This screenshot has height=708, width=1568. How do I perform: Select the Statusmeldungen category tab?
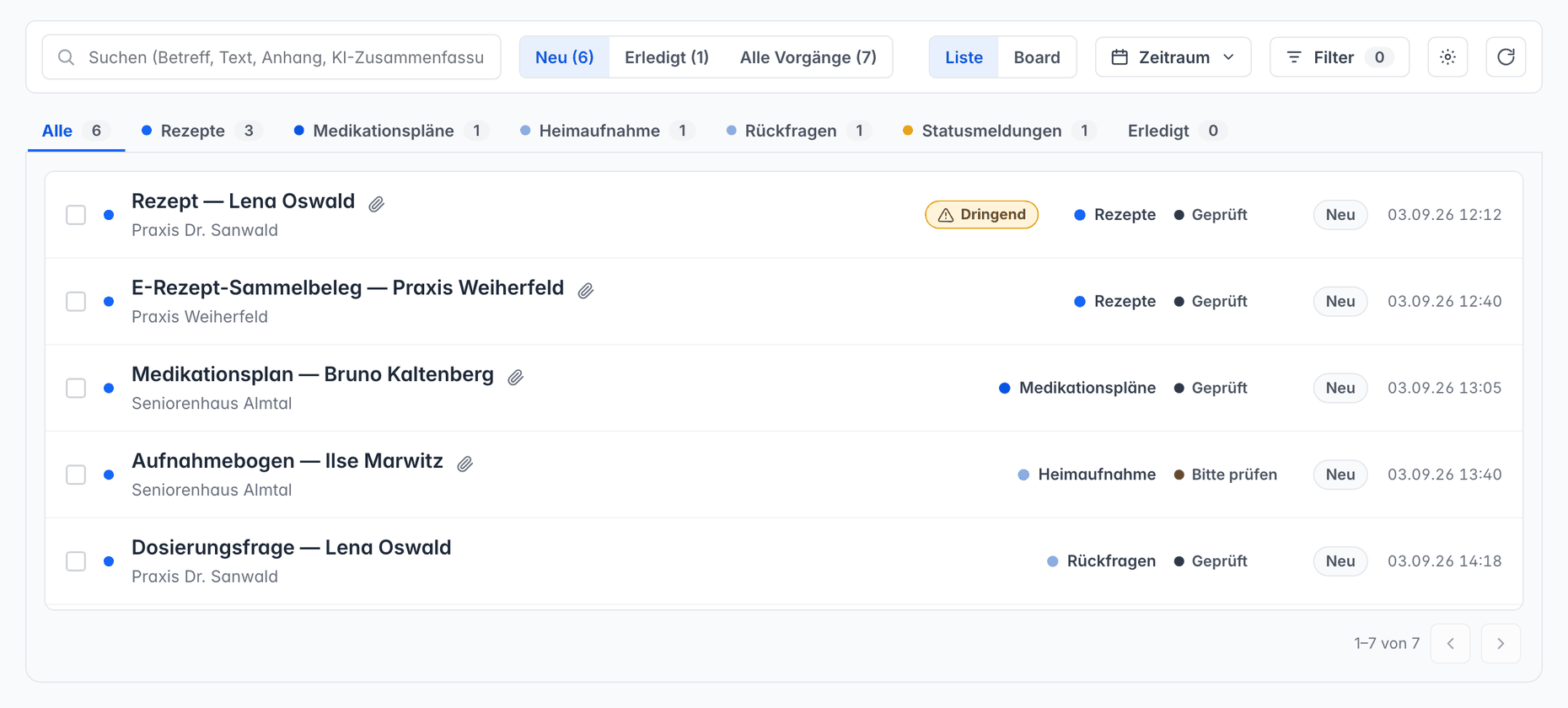click(999, 131)
